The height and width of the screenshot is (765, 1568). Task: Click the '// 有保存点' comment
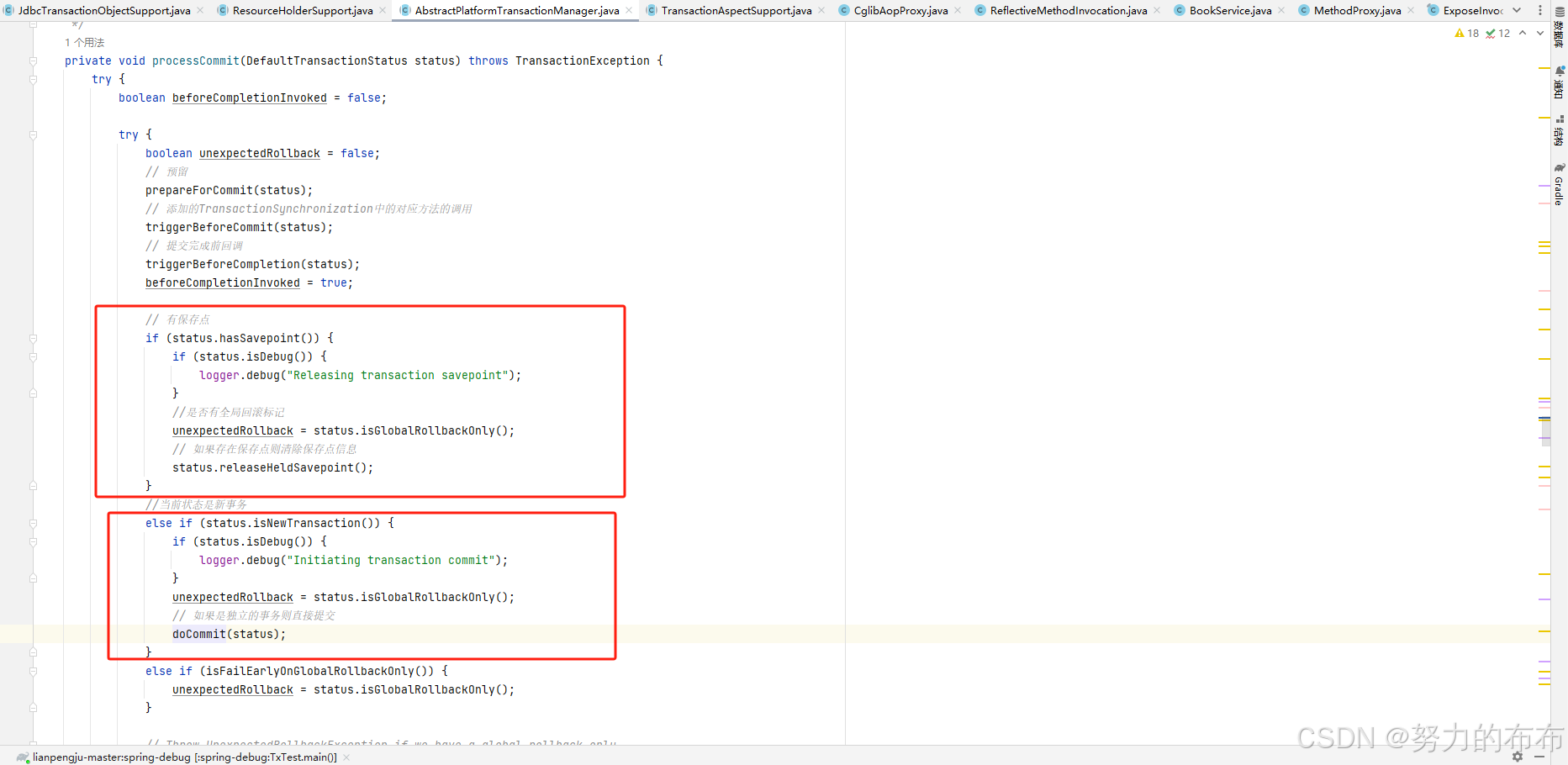[x=177, y=319]
